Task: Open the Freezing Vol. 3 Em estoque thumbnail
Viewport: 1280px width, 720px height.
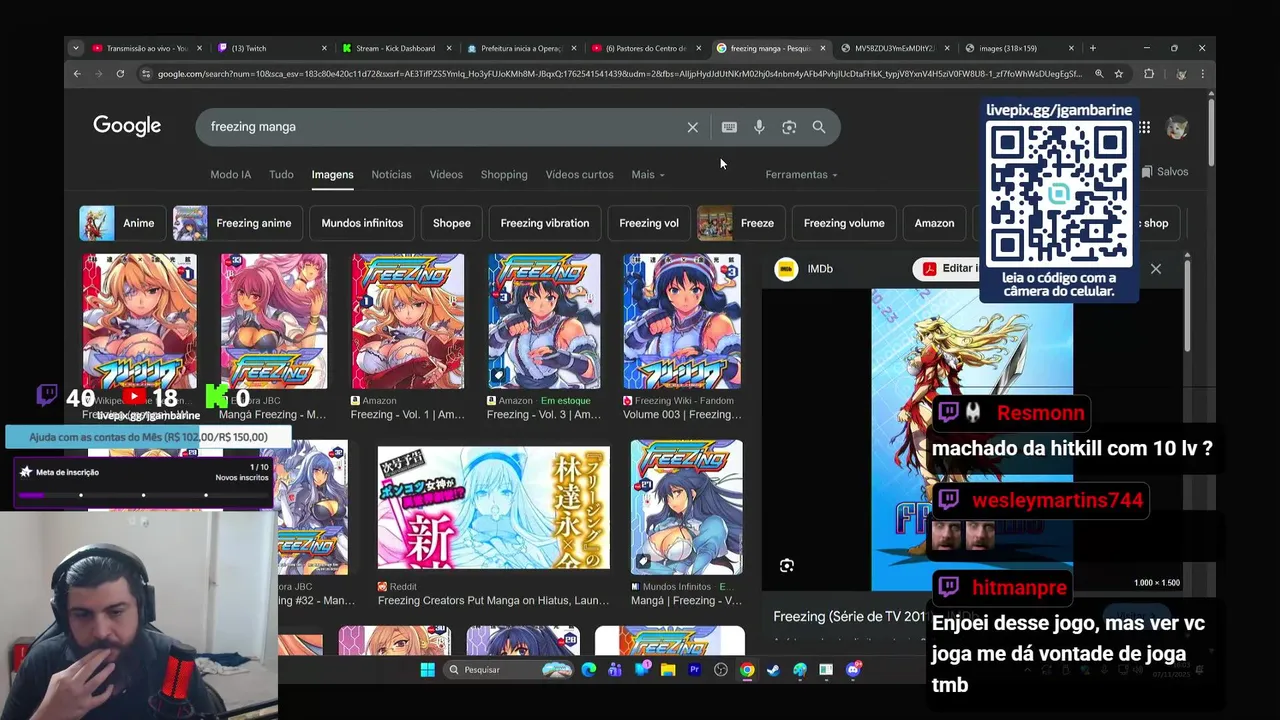Action: (544, 321)
